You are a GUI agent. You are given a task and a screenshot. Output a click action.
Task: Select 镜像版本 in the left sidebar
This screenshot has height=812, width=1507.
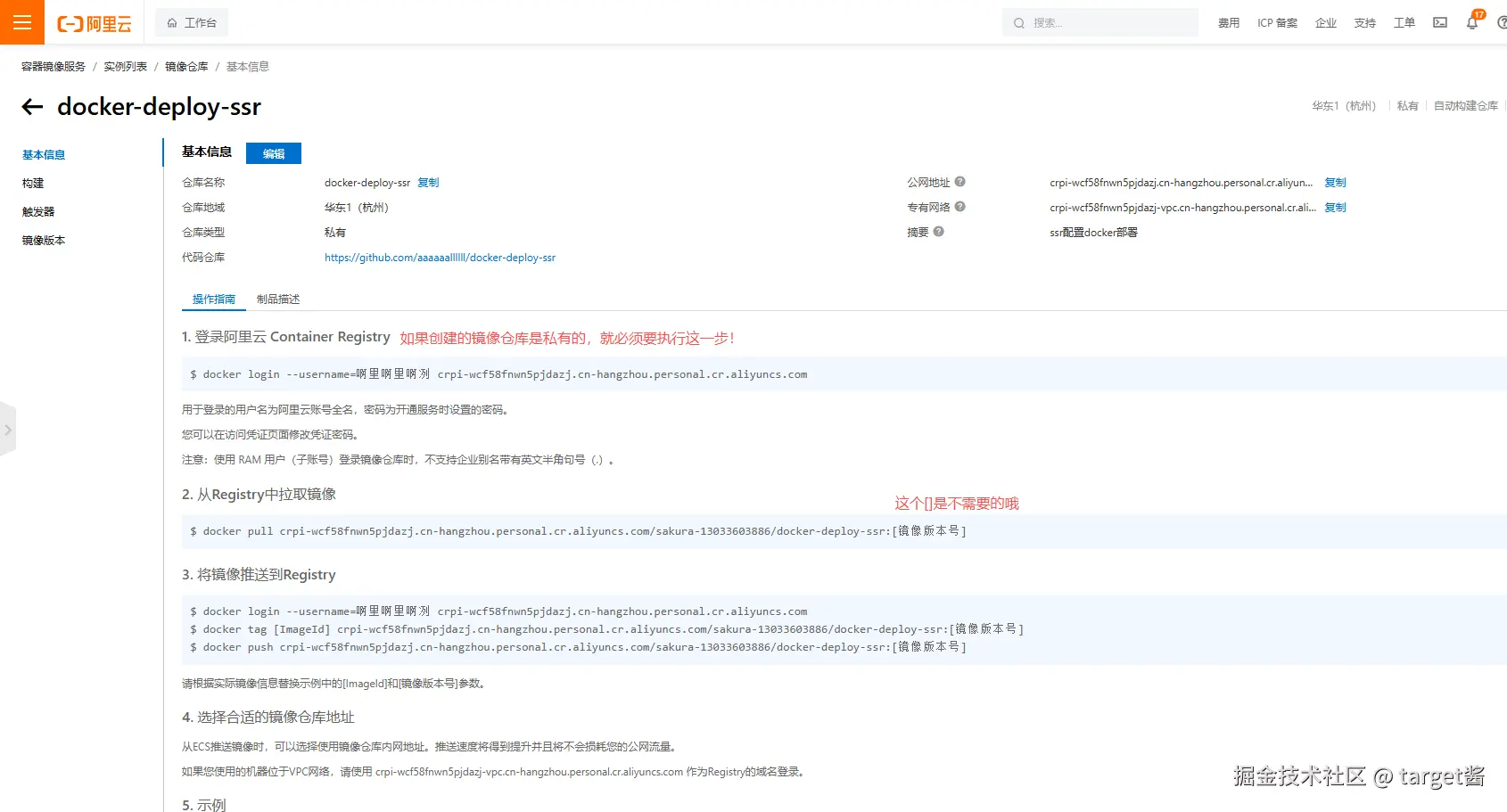pos(44,241)
